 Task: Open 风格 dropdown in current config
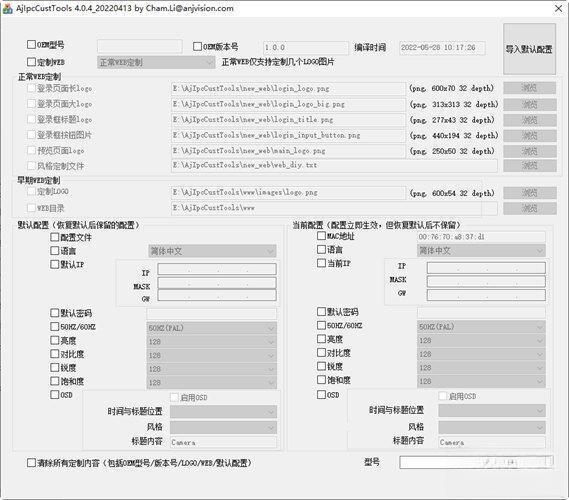click(492, 427)
